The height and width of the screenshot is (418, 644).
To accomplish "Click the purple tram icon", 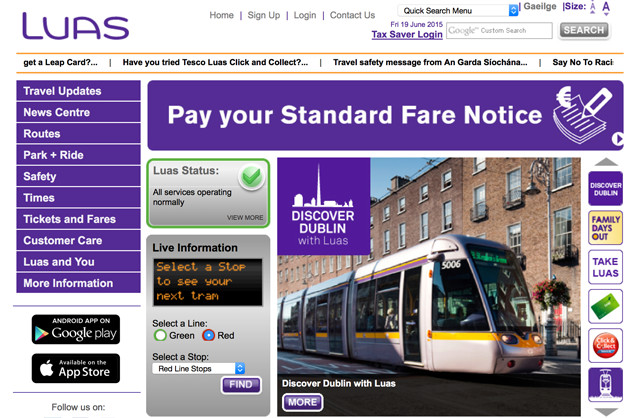I will coord(605,385).
